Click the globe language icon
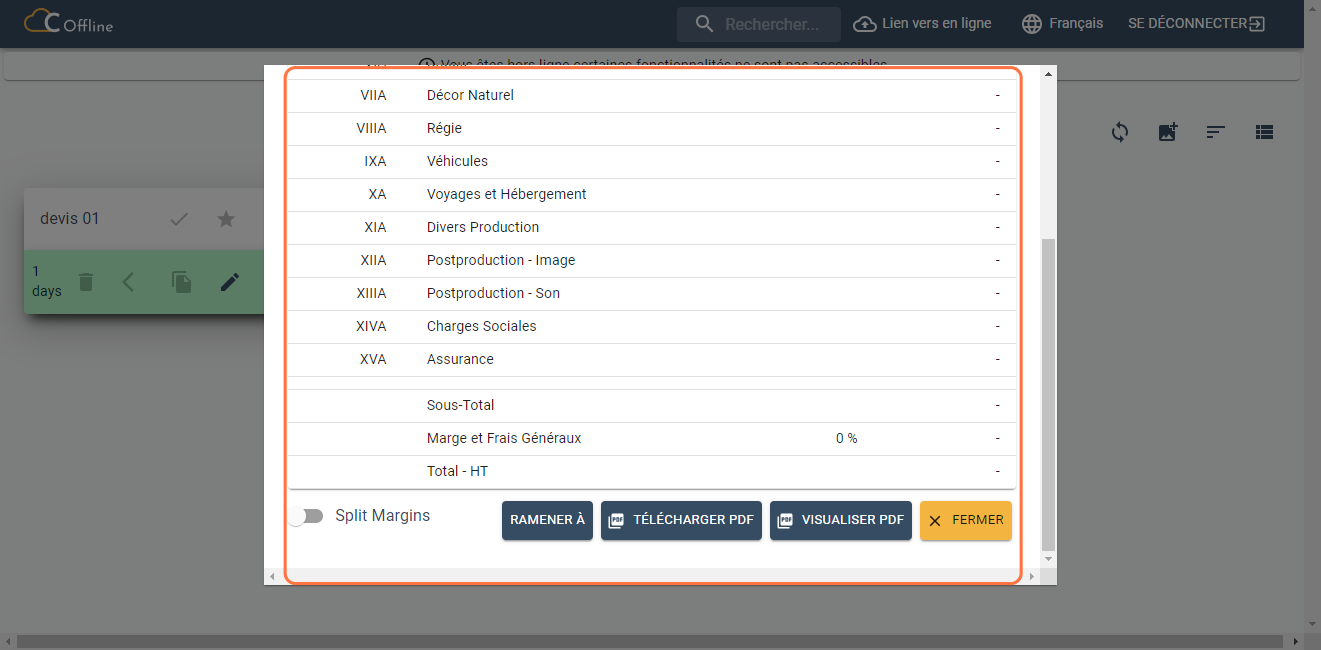 pos(1032,23)
